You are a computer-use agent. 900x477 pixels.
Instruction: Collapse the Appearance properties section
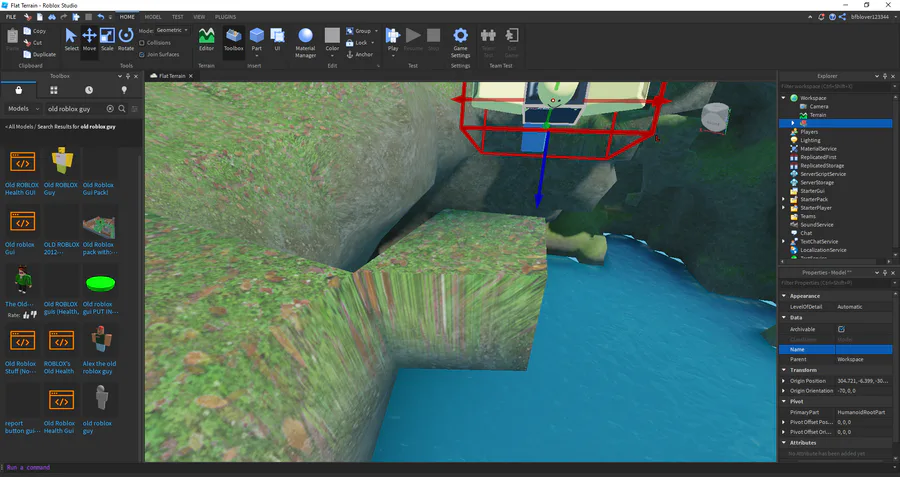[784, 296]
